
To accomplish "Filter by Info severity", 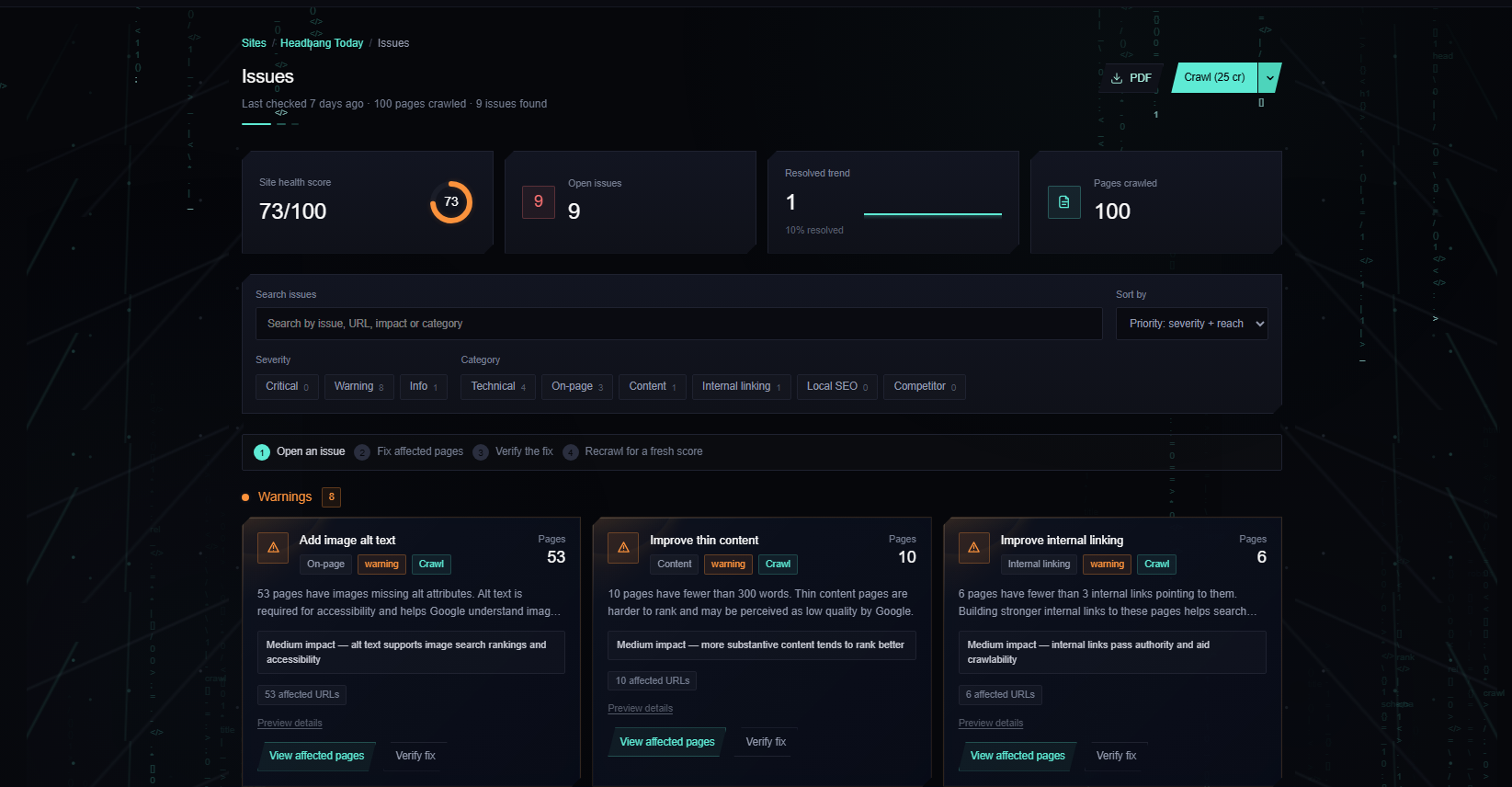I will coord(424,386).
